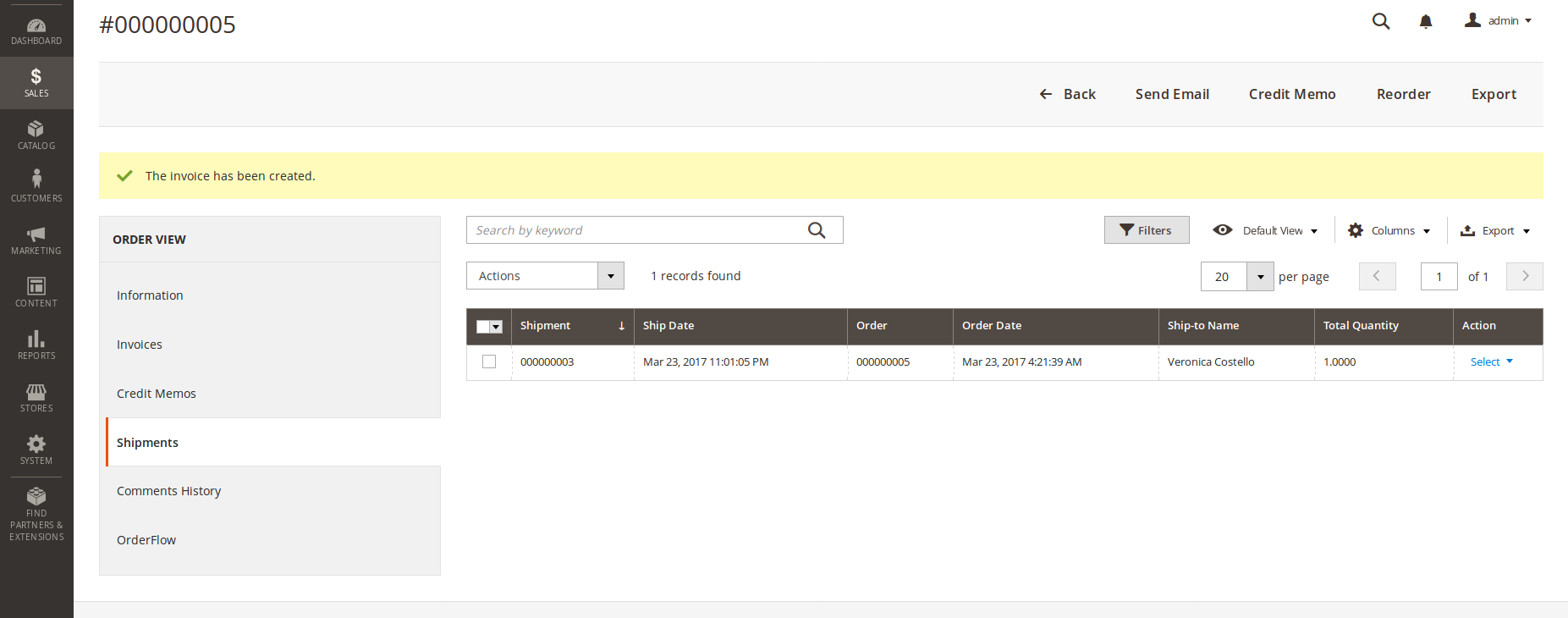Click the admin user account icon

1472,20
